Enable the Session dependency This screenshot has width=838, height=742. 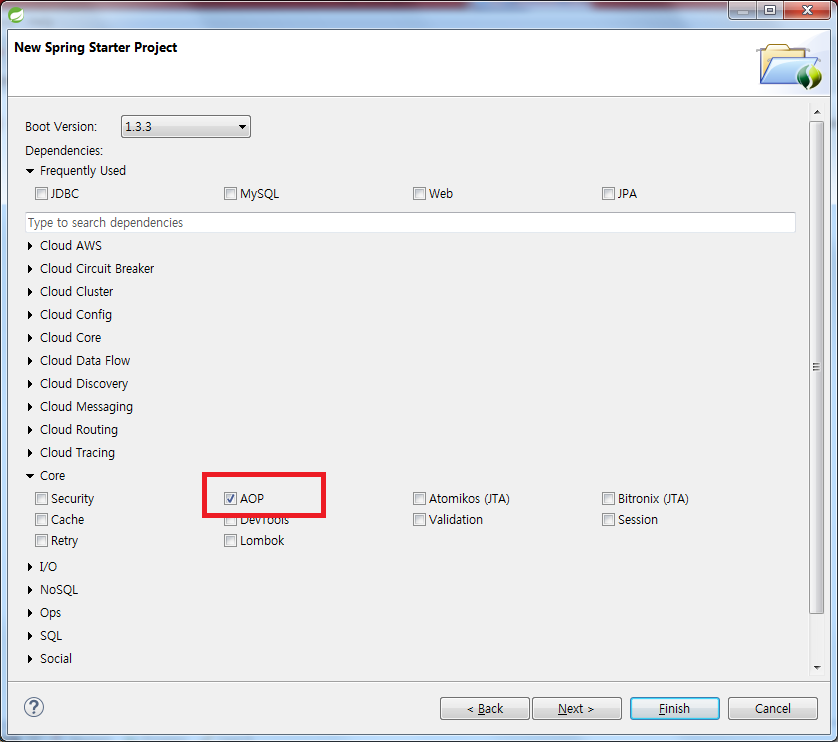tap(608, 520)
